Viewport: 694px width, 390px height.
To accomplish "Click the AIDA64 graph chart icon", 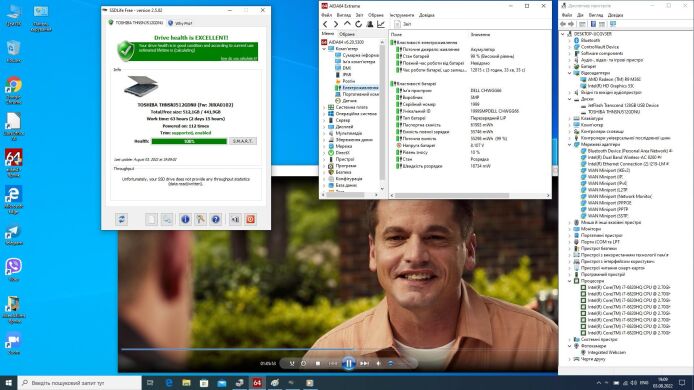I will coord(381,24).
